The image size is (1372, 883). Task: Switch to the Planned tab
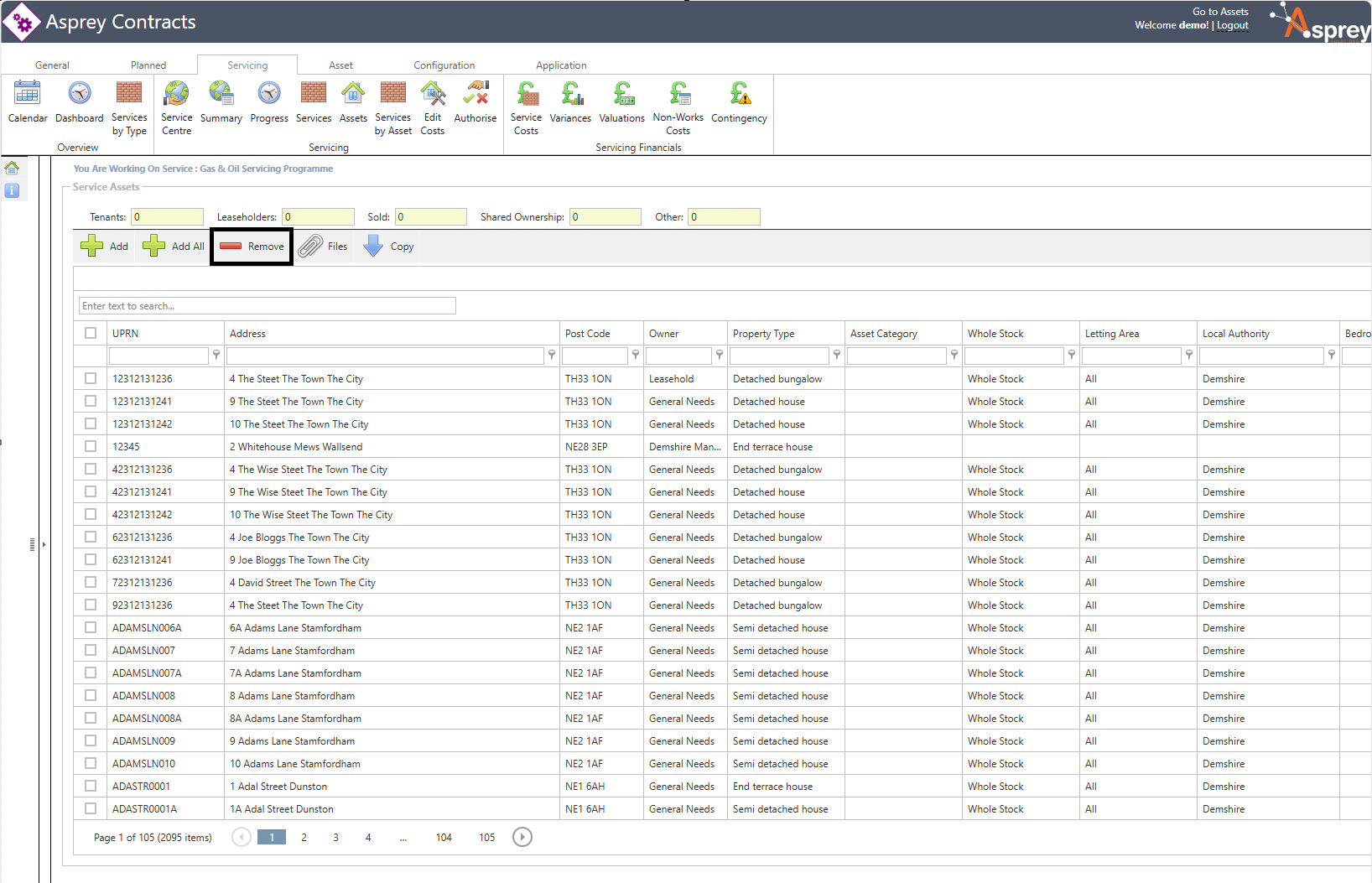tap(148, 65)
